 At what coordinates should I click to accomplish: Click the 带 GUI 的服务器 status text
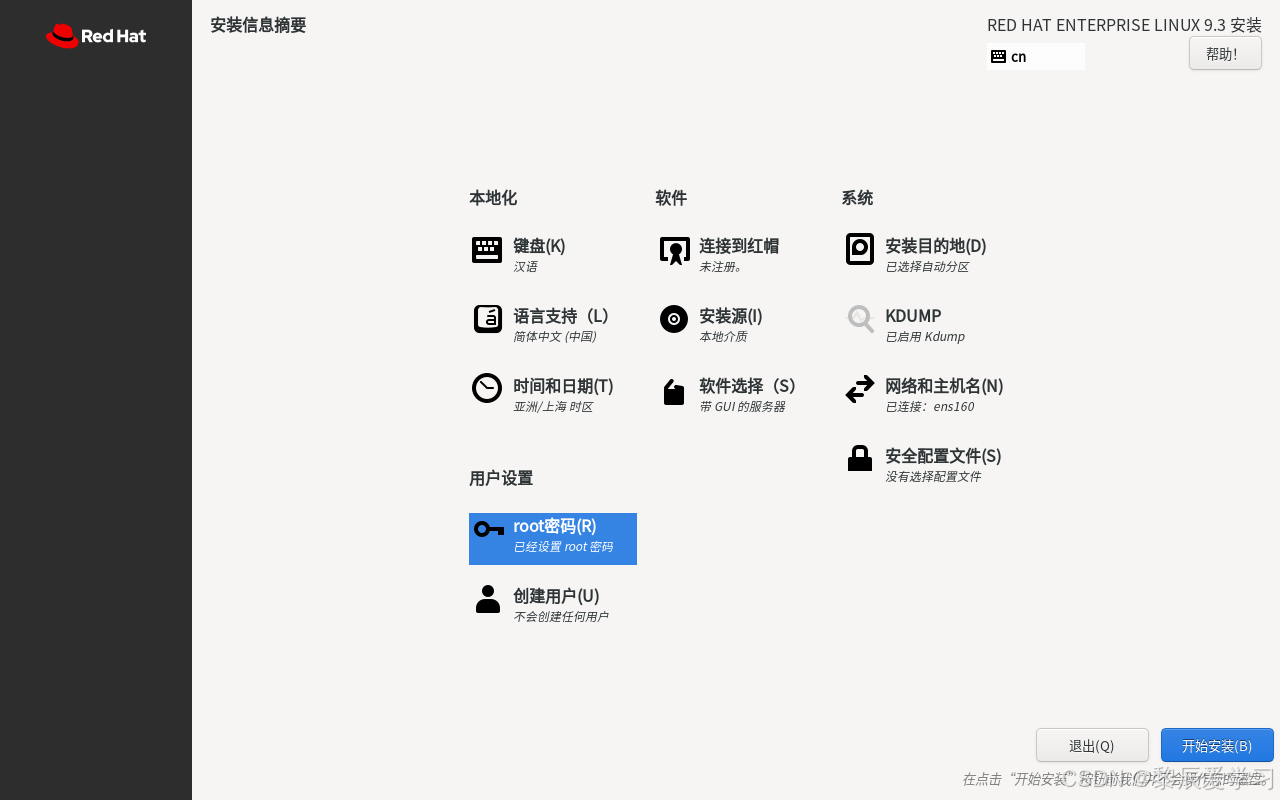[x=742, y=407]
